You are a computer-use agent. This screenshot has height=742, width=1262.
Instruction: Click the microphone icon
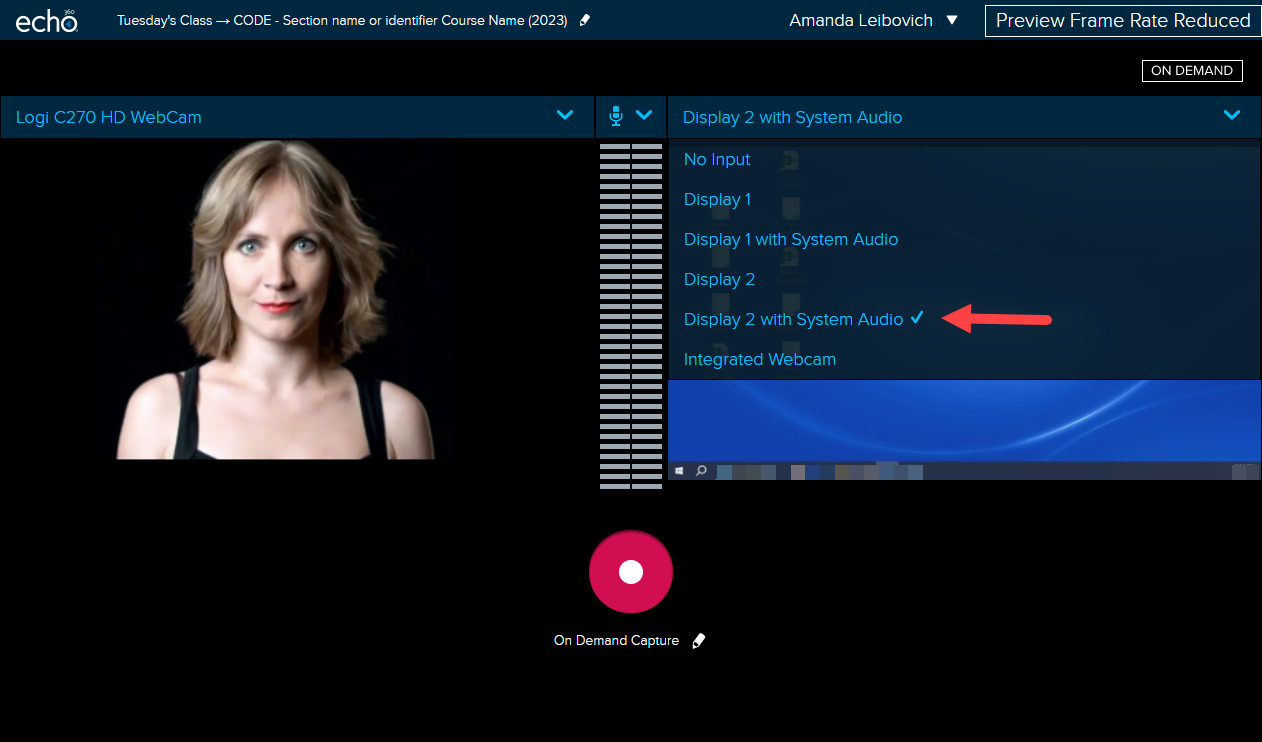tap(616, 117)
